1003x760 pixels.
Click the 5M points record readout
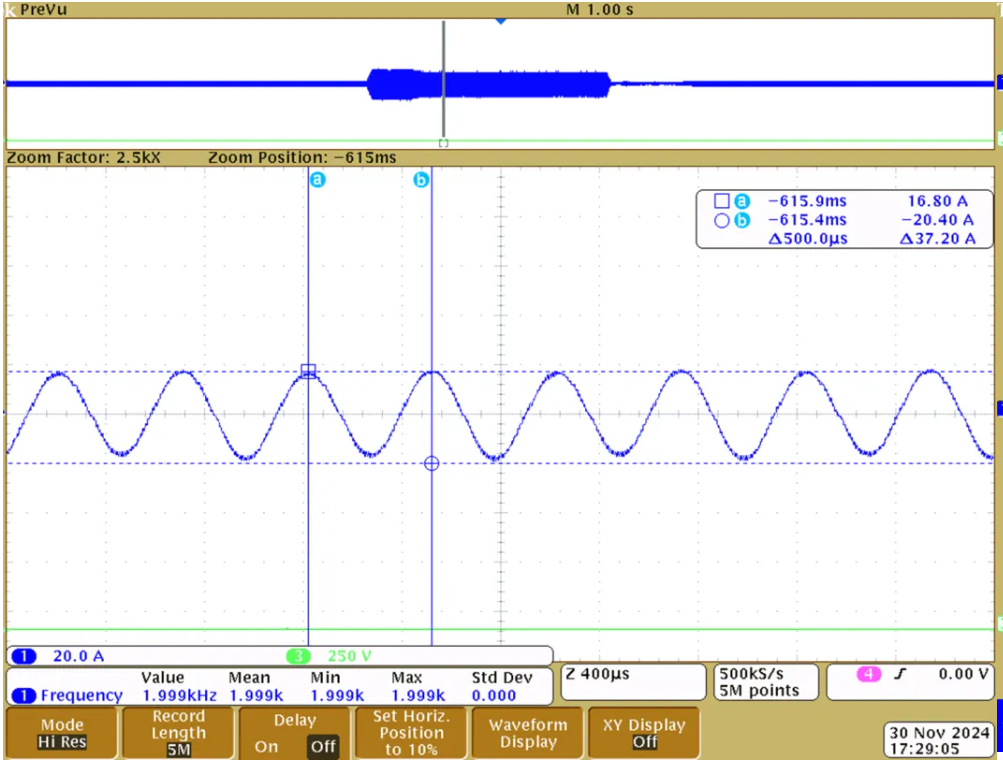[759, 691]
